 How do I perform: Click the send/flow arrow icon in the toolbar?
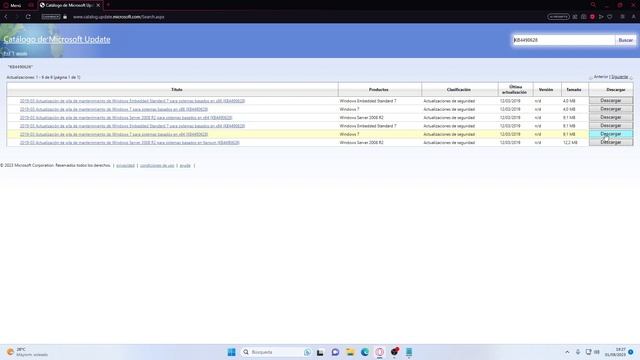[x=601, y=17]
